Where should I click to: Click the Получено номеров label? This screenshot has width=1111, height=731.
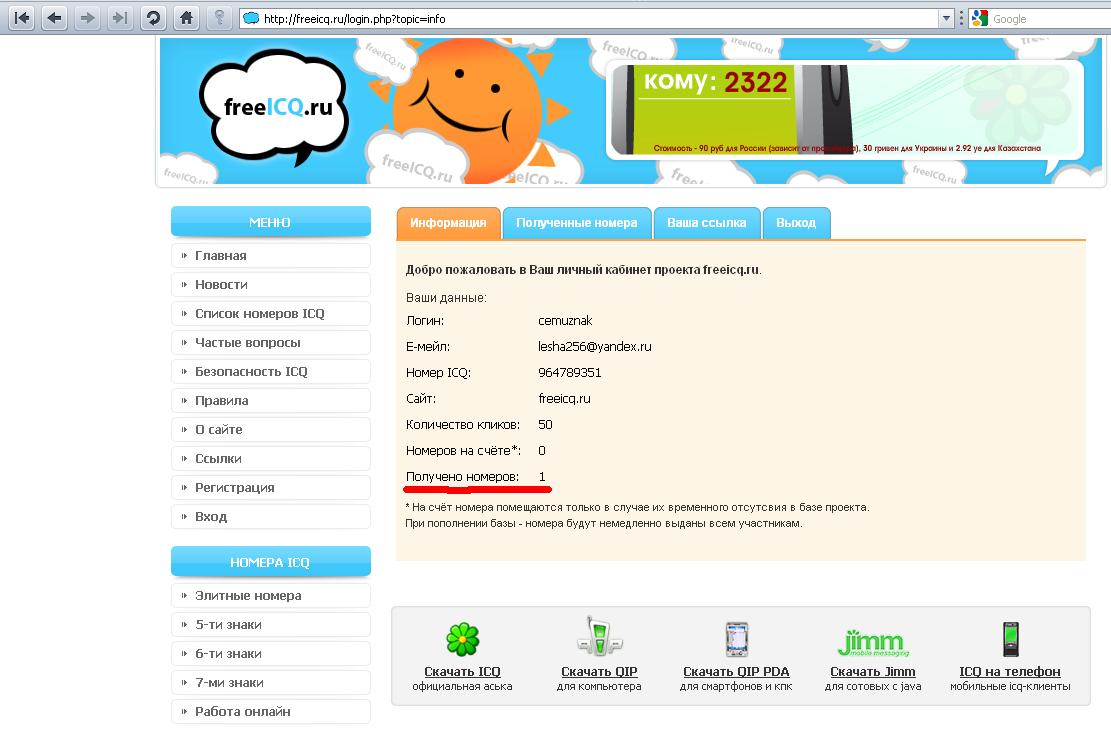click(x=462, y=477)
